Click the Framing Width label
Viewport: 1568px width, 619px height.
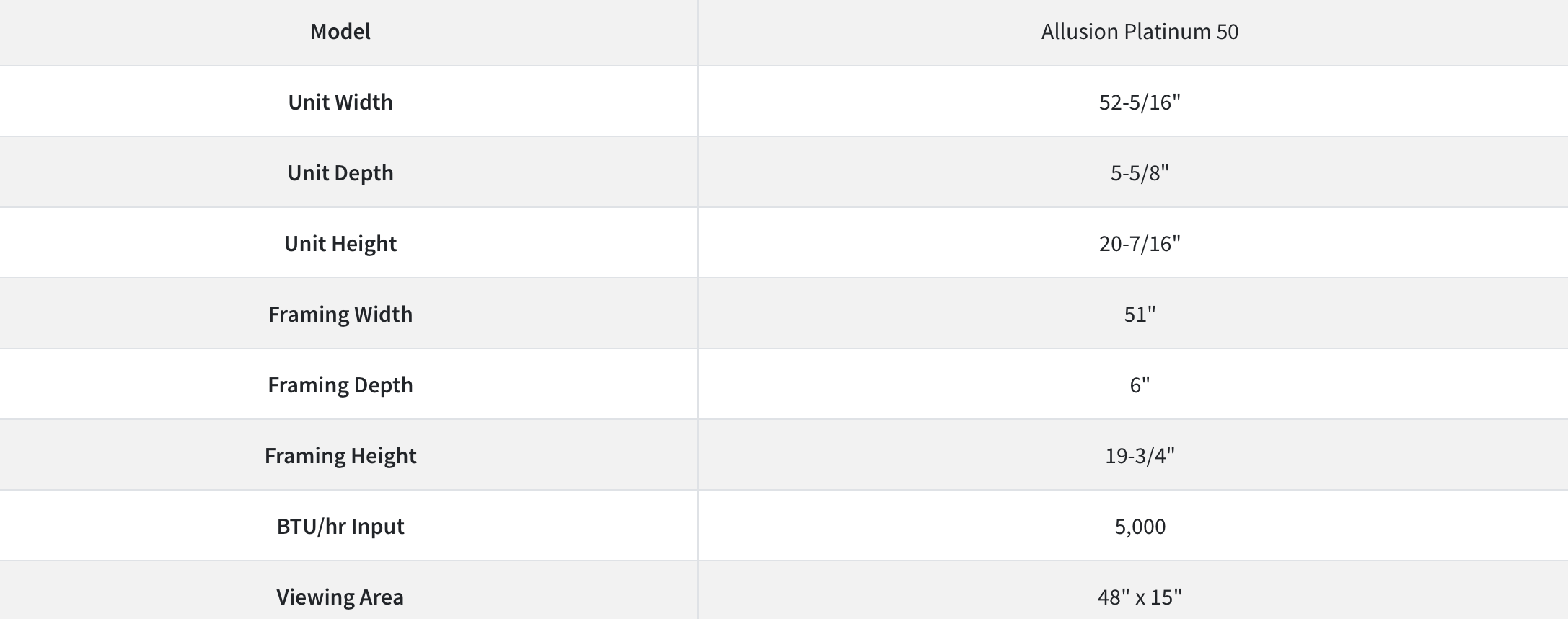[x=340, y=315]
